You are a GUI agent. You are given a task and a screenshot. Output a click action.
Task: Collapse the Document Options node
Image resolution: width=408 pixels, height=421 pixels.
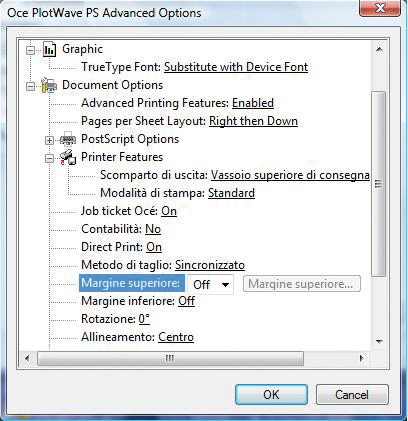[x=30, y=86]
